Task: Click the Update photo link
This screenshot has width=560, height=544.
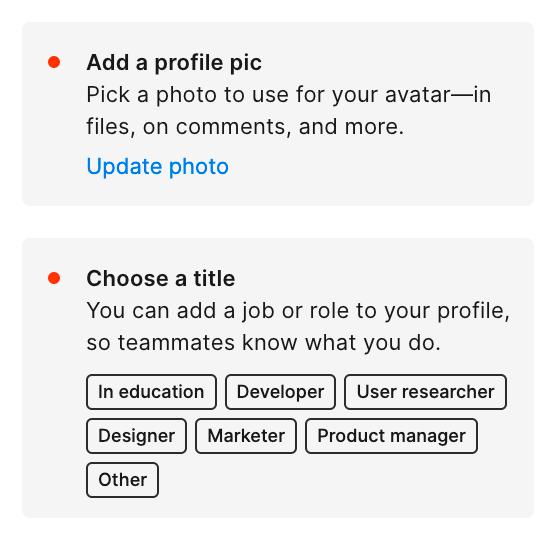Action: click(x=158, y=167)
